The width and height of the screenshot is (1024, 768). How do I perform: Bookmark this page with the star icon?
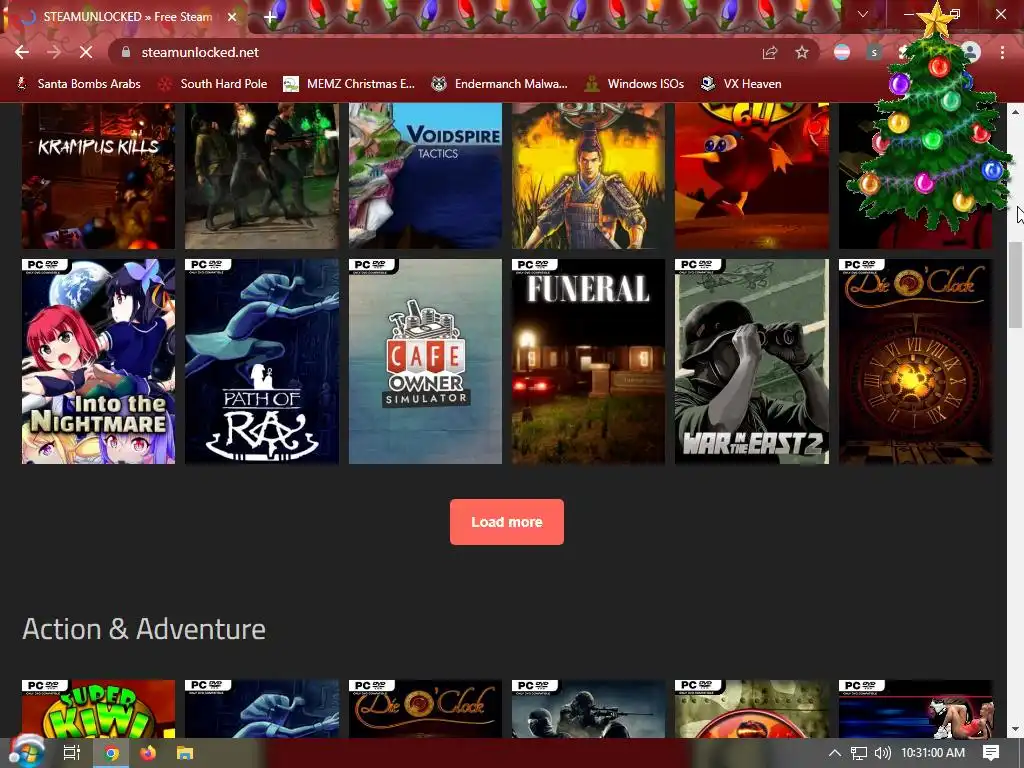pyautogui.click(x=802, y=52)
